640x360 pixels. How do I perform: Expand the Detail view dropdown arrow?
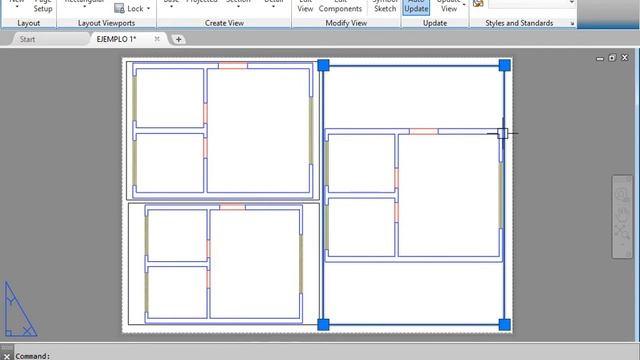pyautogui.click(x=273, y=7)
